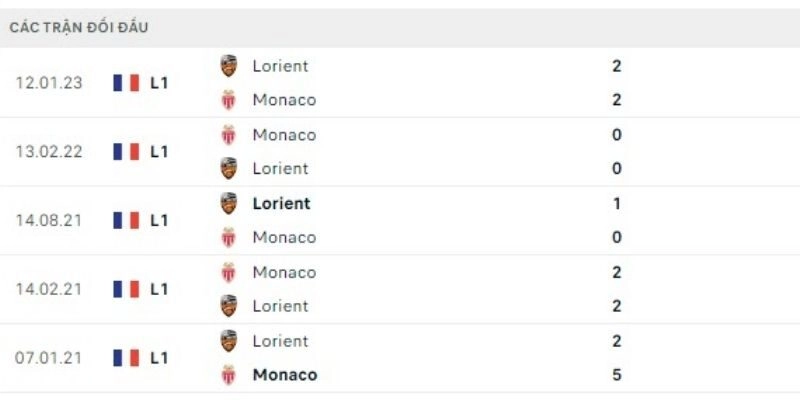The width and height of the screenshot is (800, 400).
Task: Open bold Lorient team name in 14.08.21 match
Action: [281, 203]
